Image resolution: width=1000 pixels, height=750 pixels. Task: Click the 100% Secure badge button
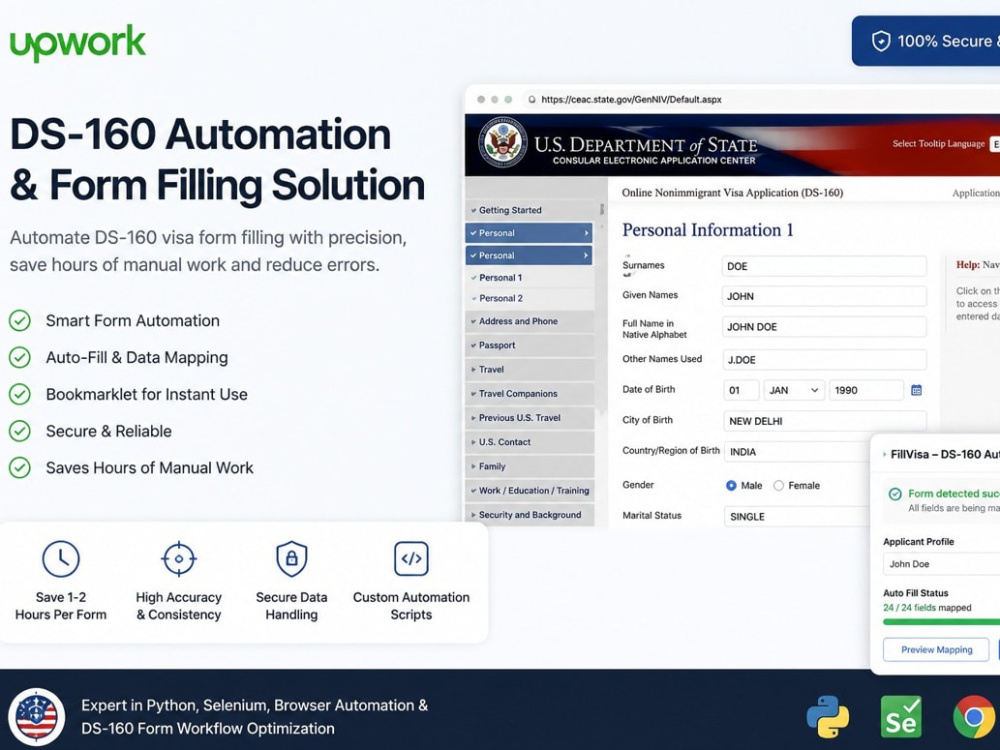pos(926,41)
